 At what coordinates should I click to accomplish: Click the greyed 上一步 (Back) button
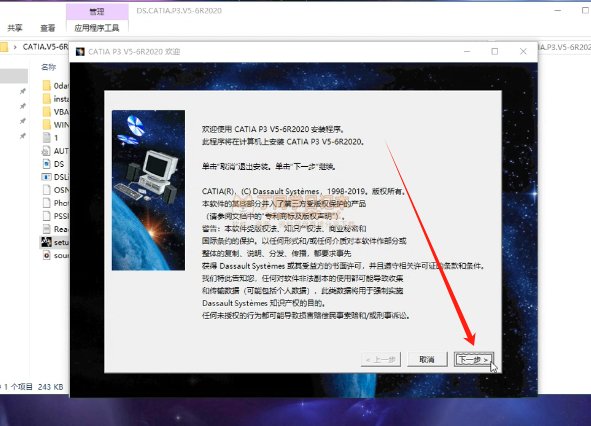[381, 359]
